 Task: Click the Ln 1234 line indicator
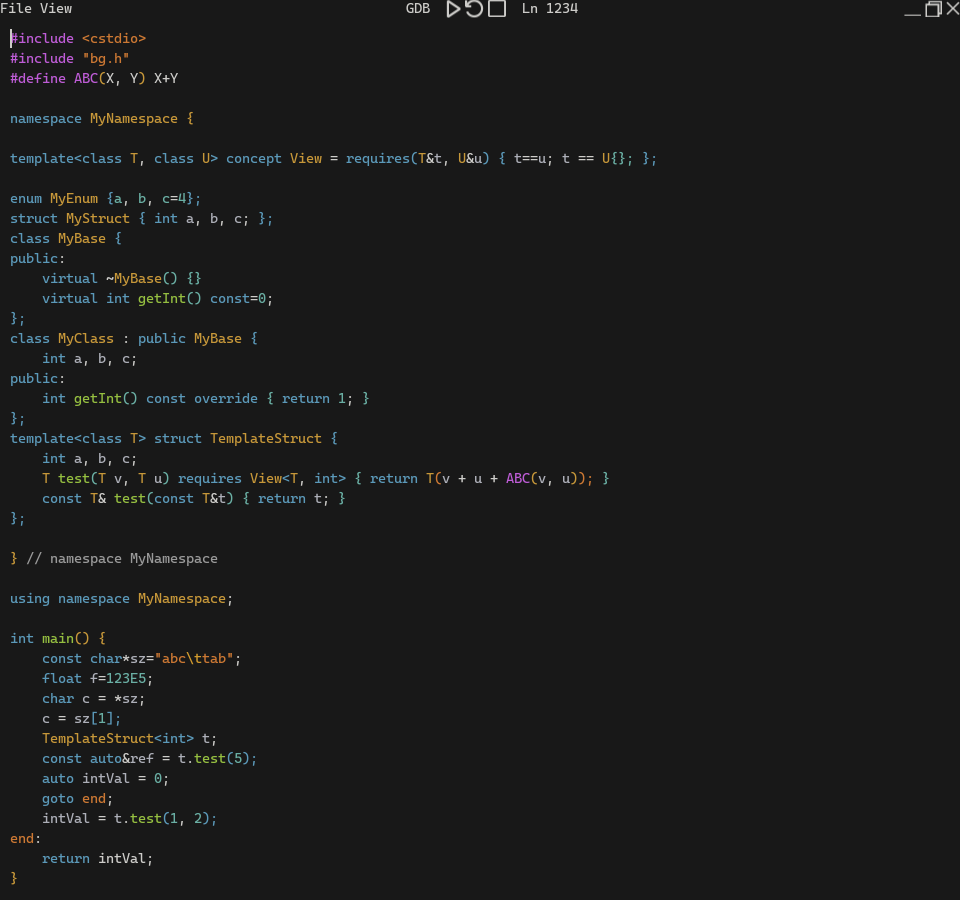pyautogui.click(x=549, y=9)
